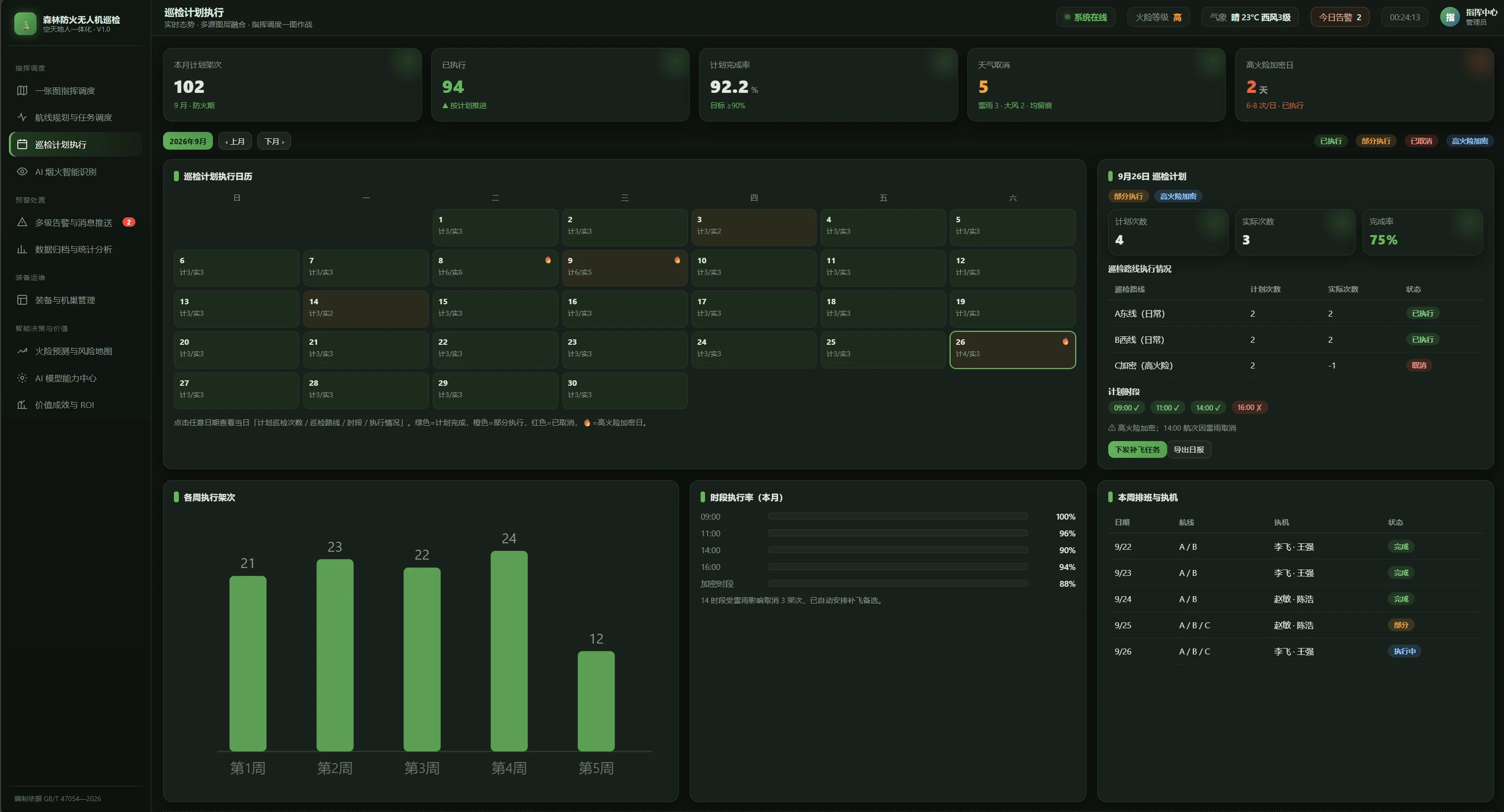Click the 部分执行 legend tag above calendar

click(x=1376, y=141)
